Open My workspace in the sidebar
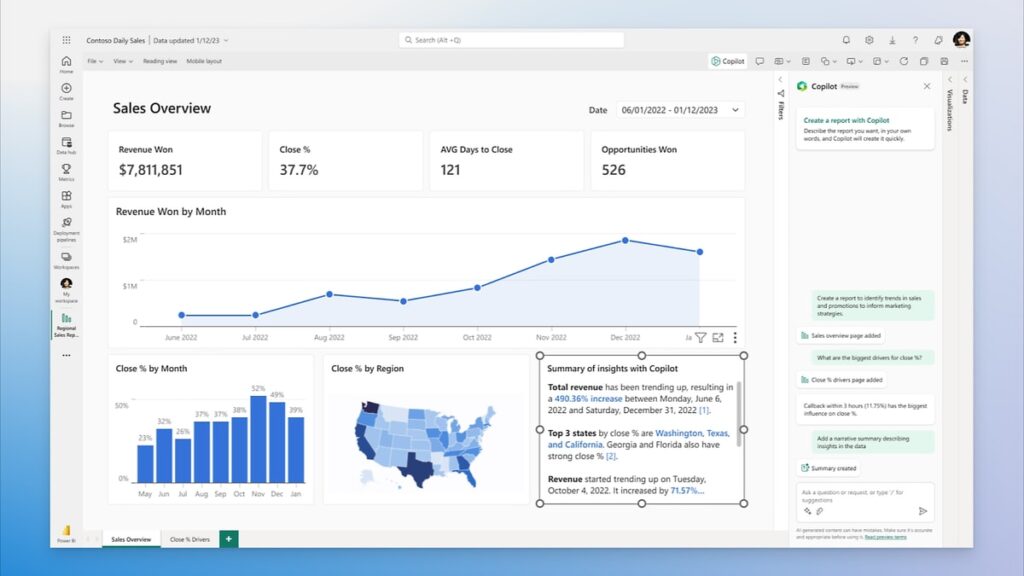Image resolution: width=1024 pixels, height=576 pixels. coord(66,291)
